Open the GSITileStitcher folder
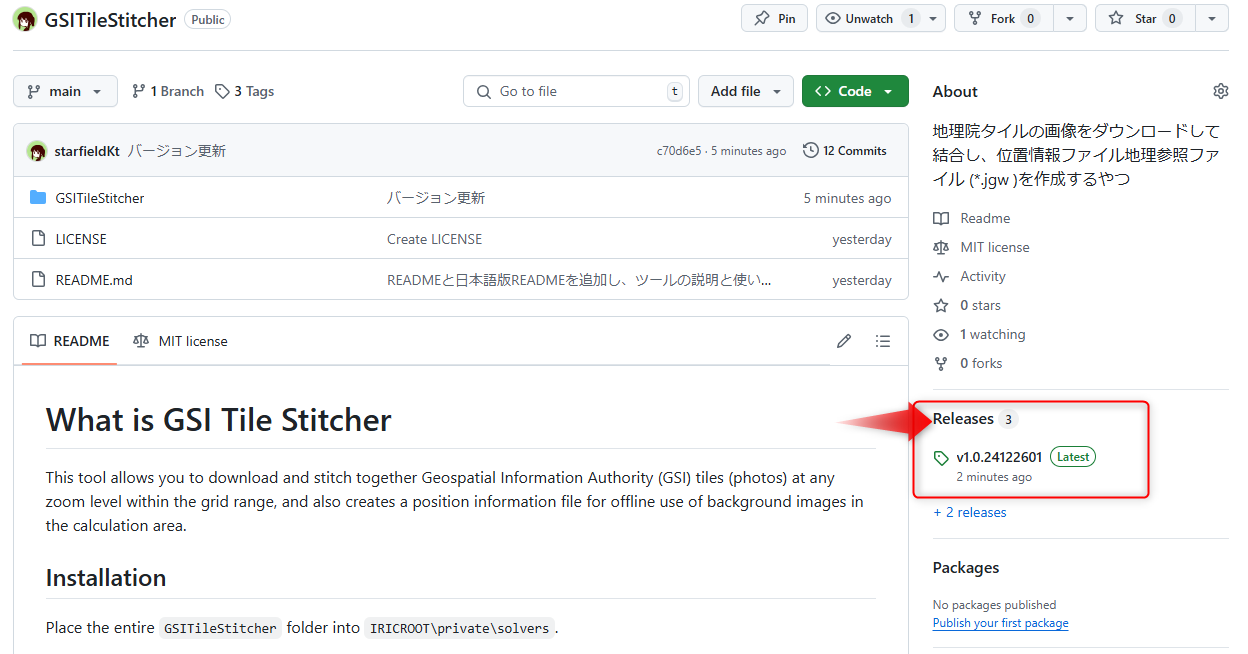This screenshot has width=1248, height=654. click(100, 198)
